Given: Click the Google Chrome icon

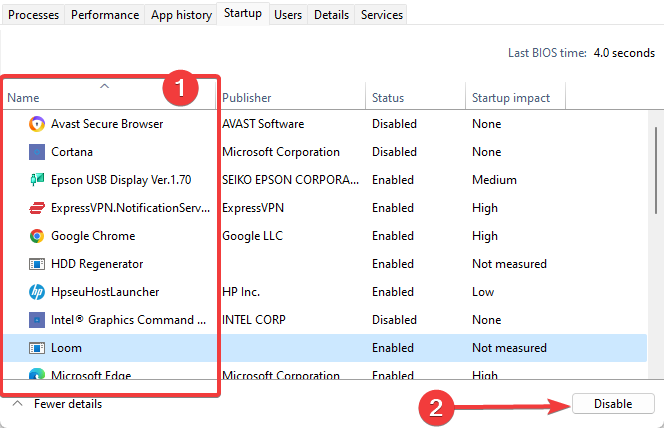Looking at the screenshot, I should tap(37, 236).
